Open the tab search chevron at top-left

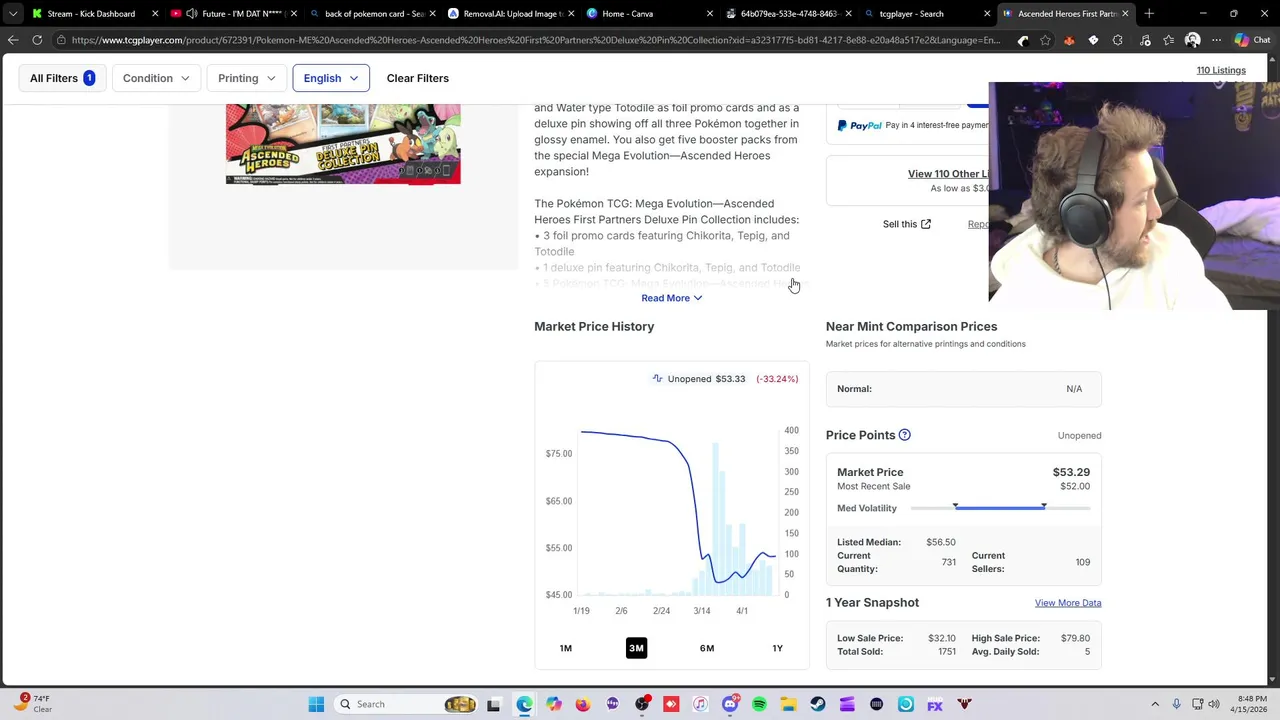tap(13, 14)
